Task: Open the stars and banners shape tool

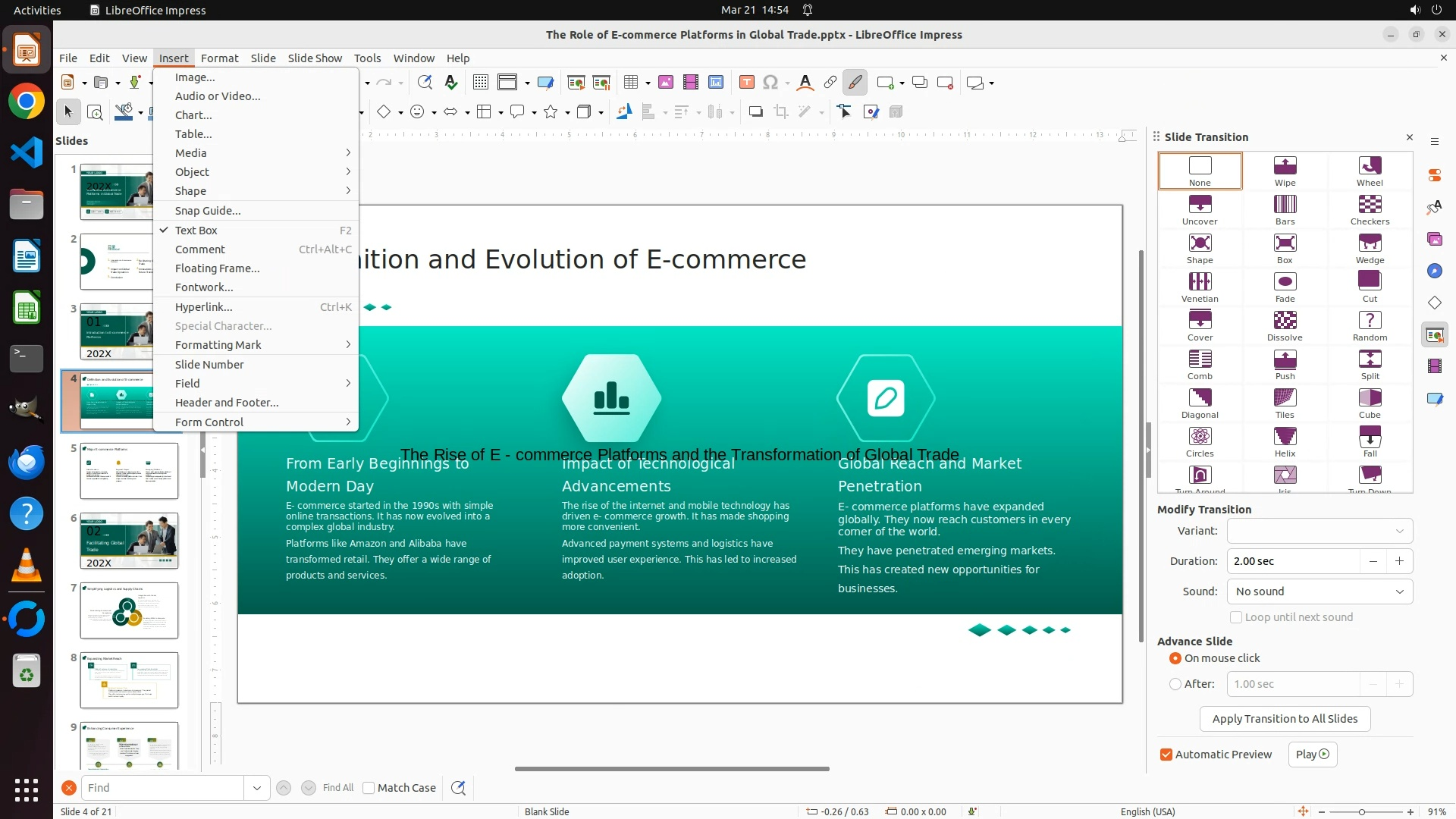Action: pos(551,112)
